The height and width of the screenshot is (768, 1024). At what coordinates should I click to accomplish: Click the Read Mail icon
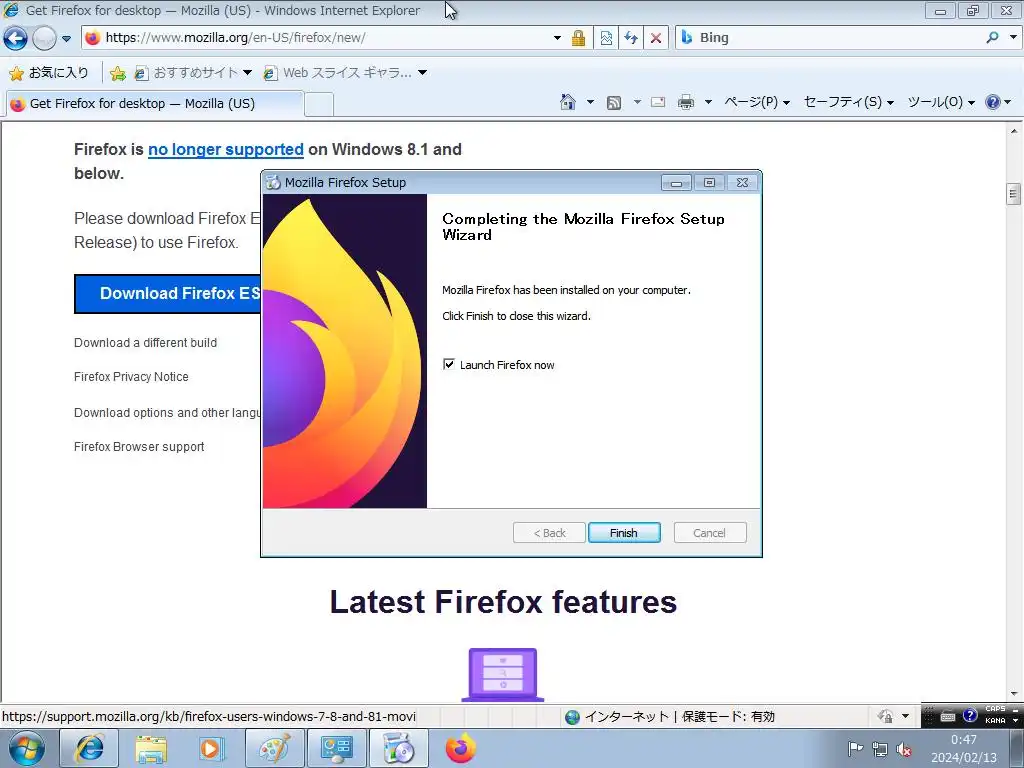(658, 102)
